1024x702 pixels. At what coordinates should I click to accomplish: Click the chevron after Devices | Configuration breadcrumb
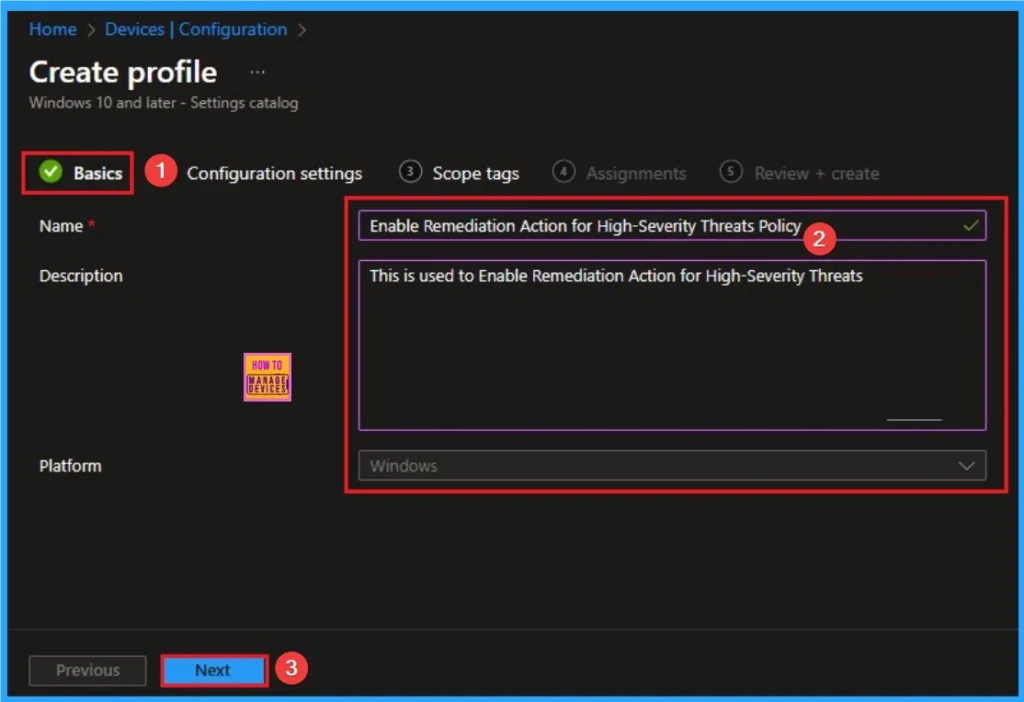pyautogui.click(x=300, y=30)
